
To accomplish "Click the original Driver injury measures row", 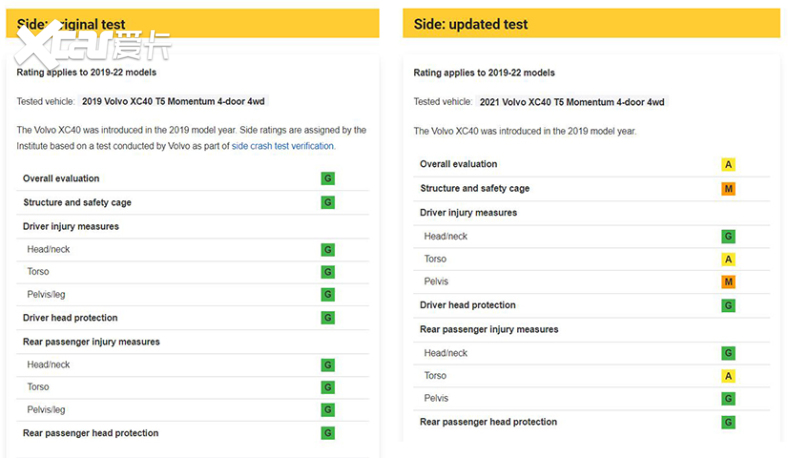I will pyautogui.click(x=192, y=227).
